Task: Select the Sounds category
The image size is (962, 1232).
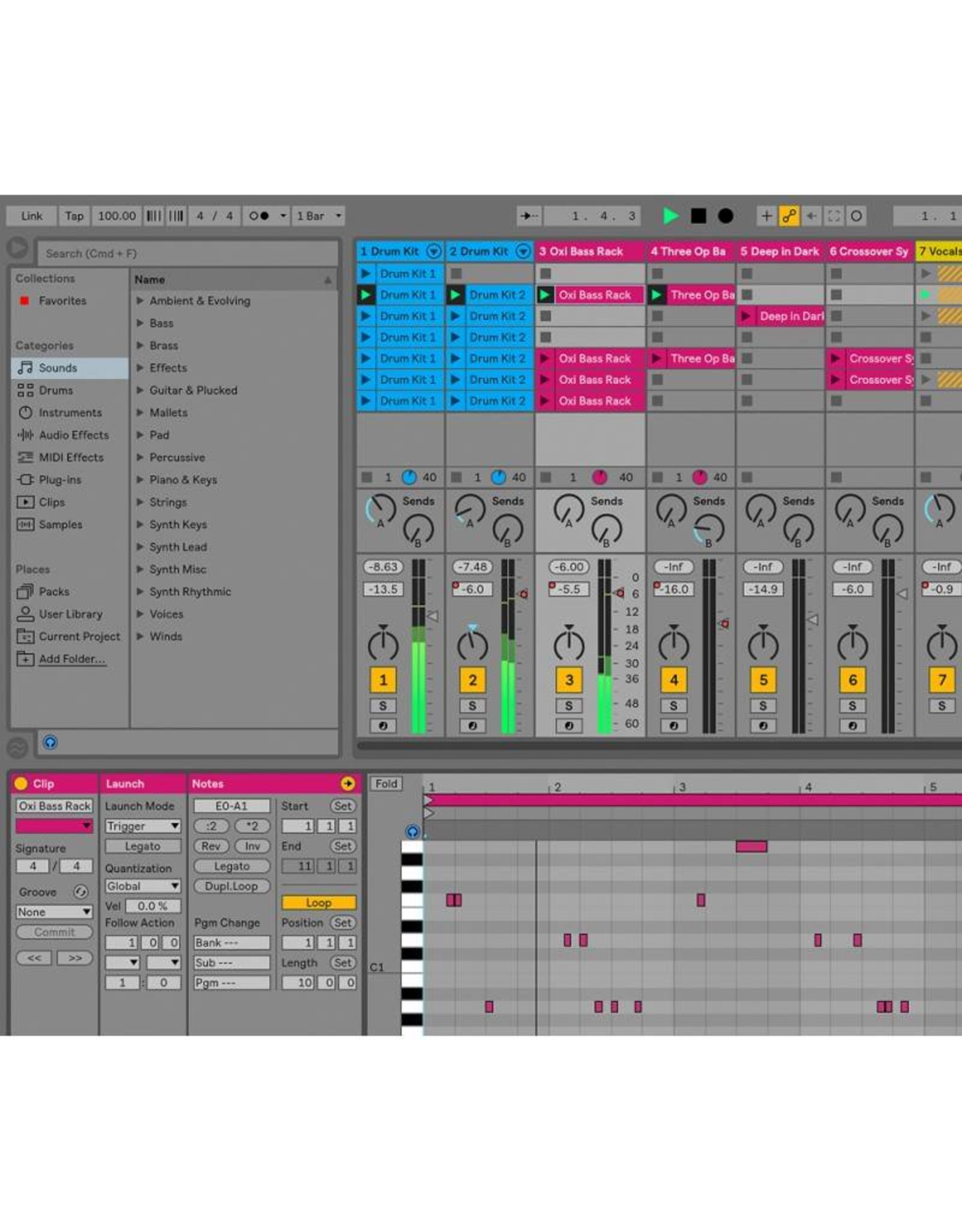Action: (x=58, y=368)
